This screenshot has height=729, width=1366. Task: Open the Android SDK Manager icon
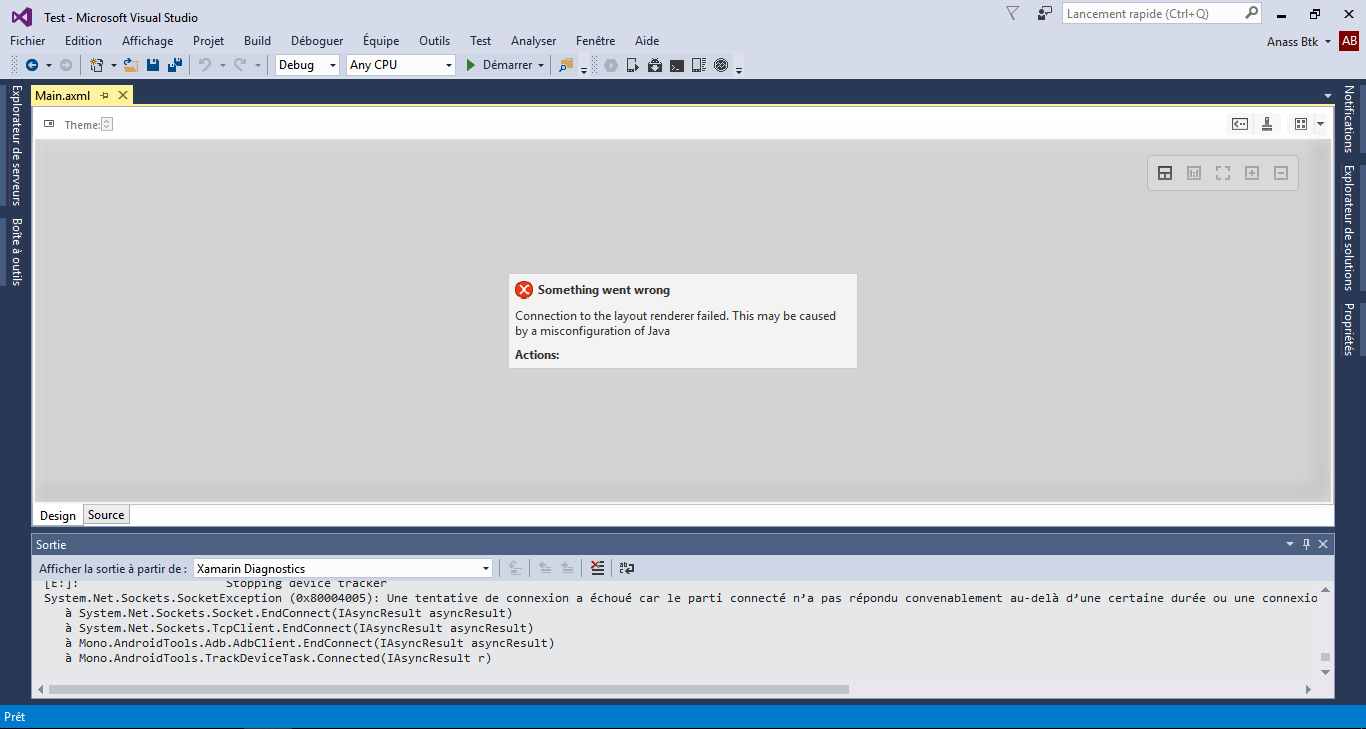point(654,65)
